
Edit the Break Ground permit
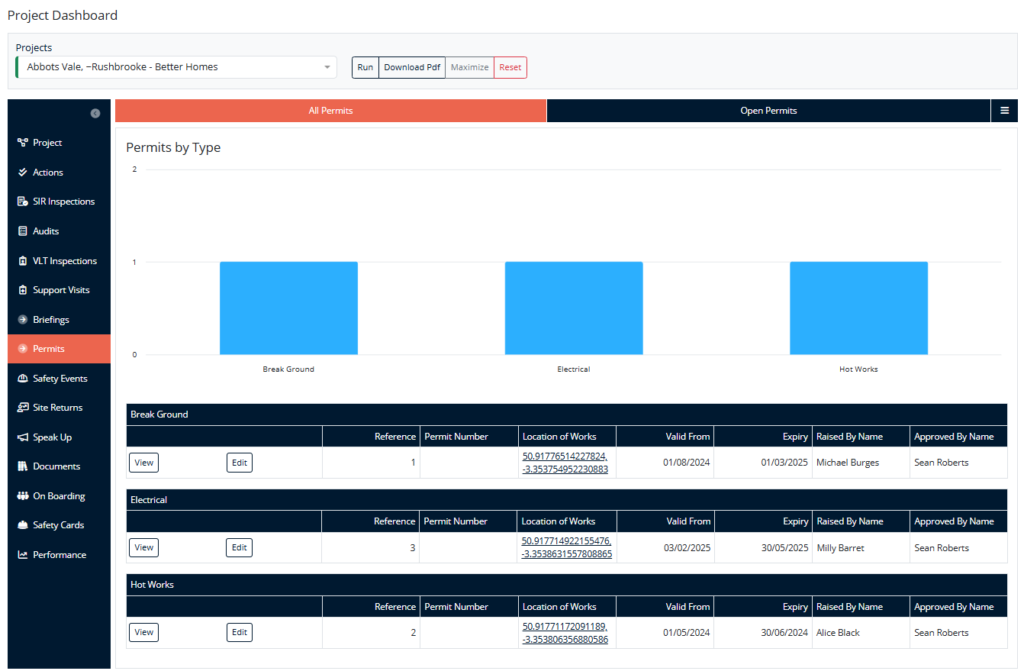pos(240,463)
